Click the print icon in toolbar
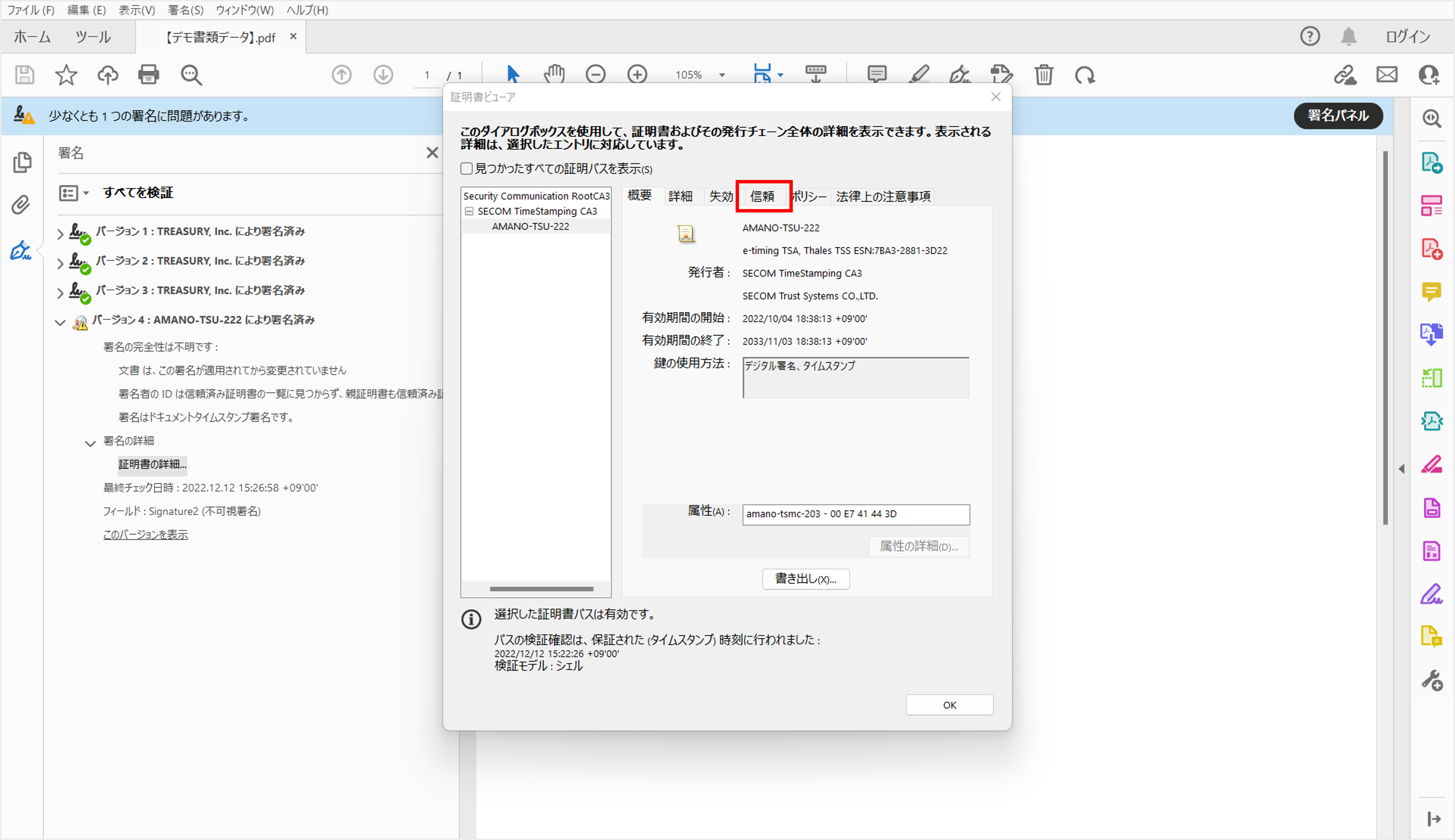 pos(148,74)
